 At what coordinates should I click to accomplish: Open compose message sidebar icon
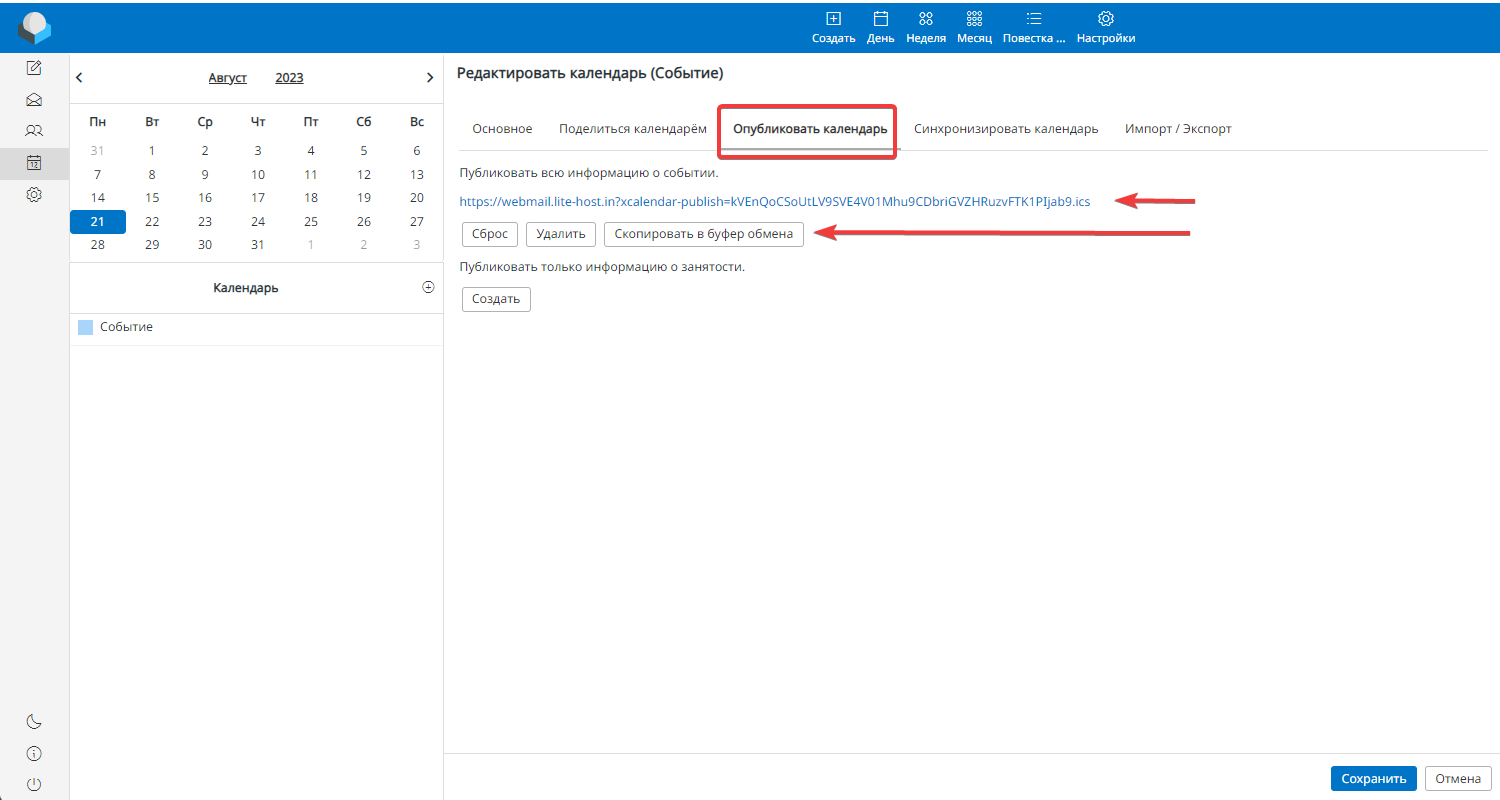click(34, 68)
